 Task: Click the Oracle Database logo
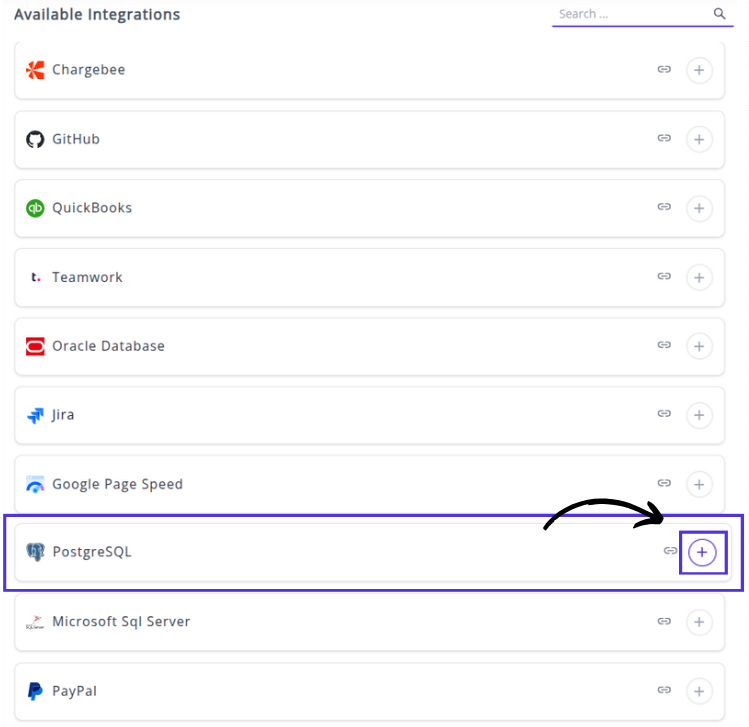tap(35, 346)
